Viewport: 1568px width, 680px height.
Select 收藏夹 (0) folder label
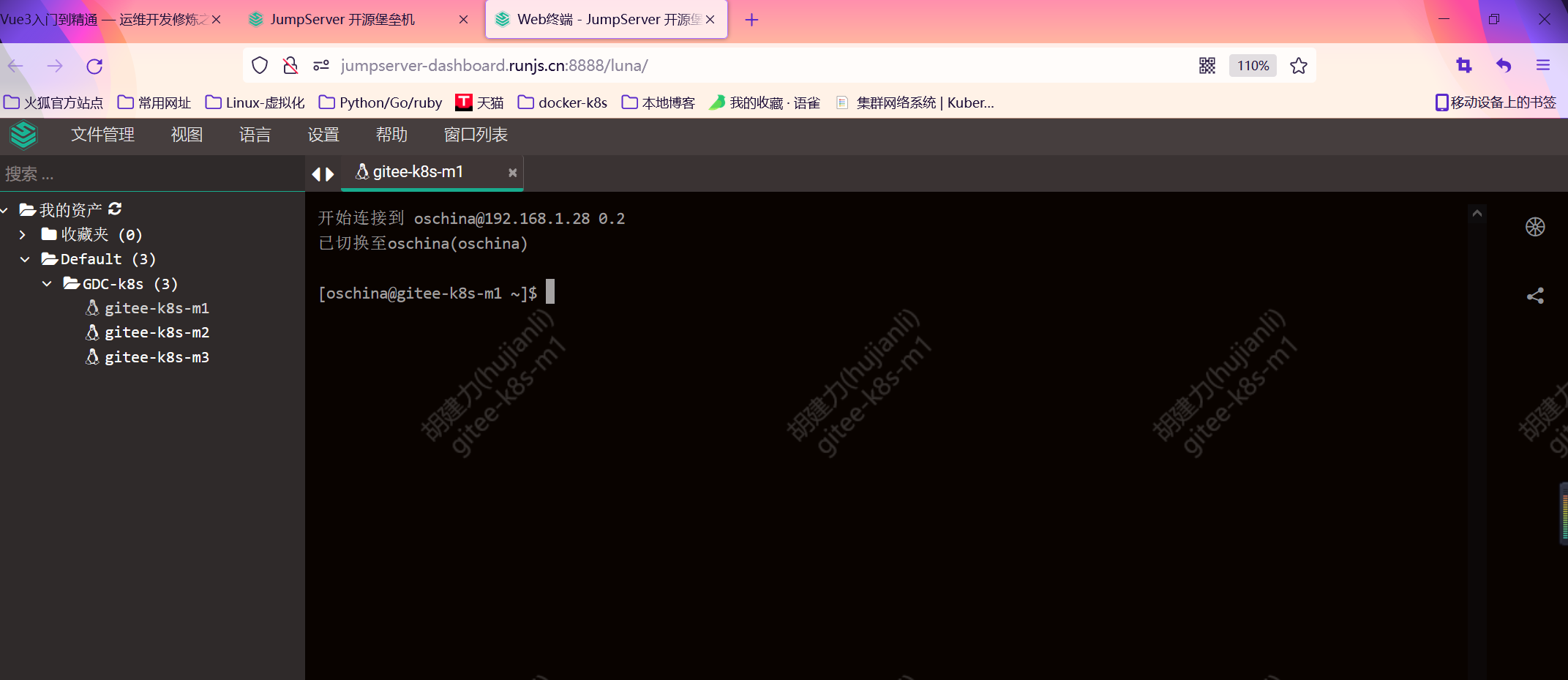[101, 235]
